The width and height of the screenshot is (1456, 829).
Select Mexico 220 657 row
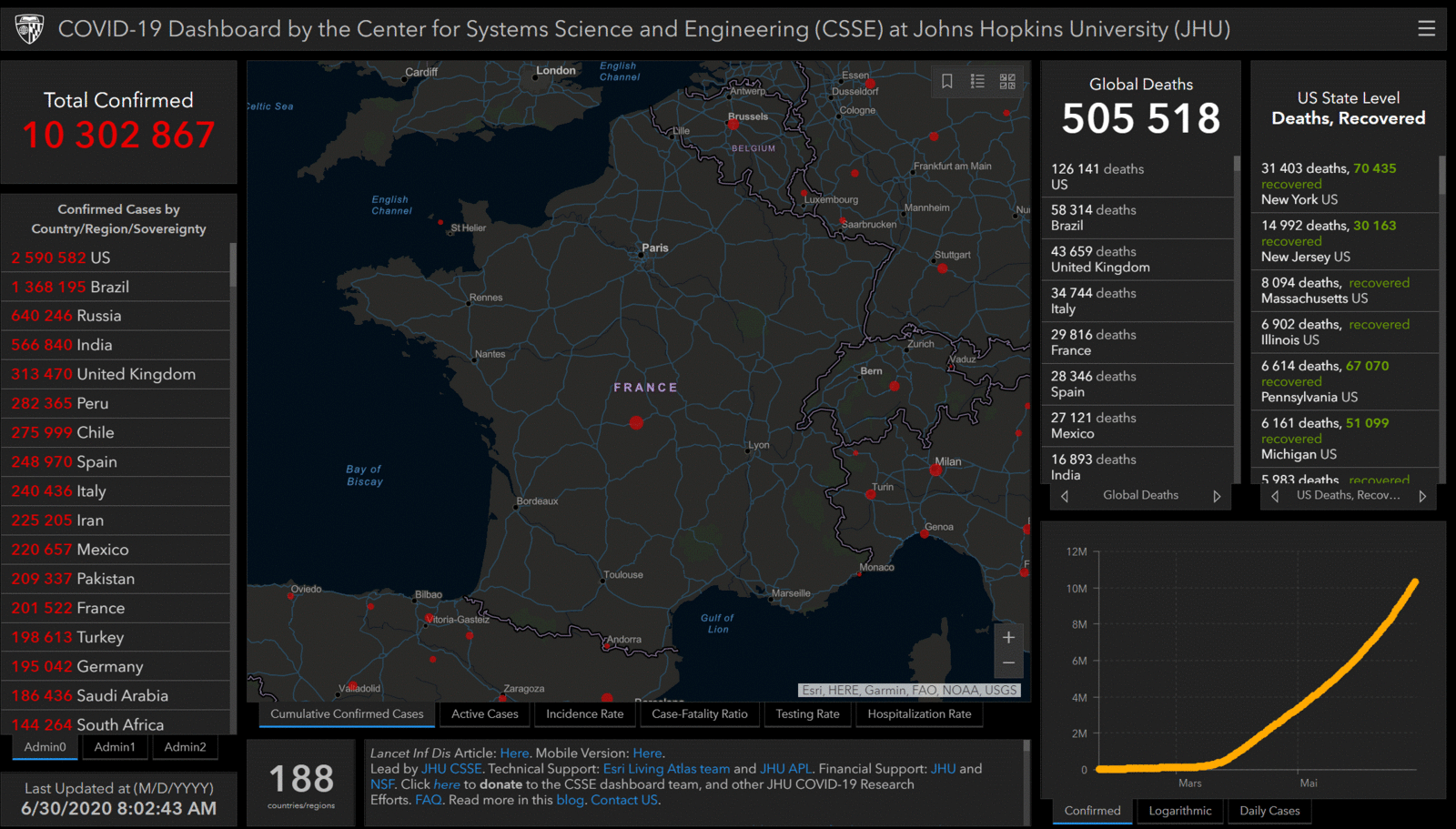pos(116,550)
